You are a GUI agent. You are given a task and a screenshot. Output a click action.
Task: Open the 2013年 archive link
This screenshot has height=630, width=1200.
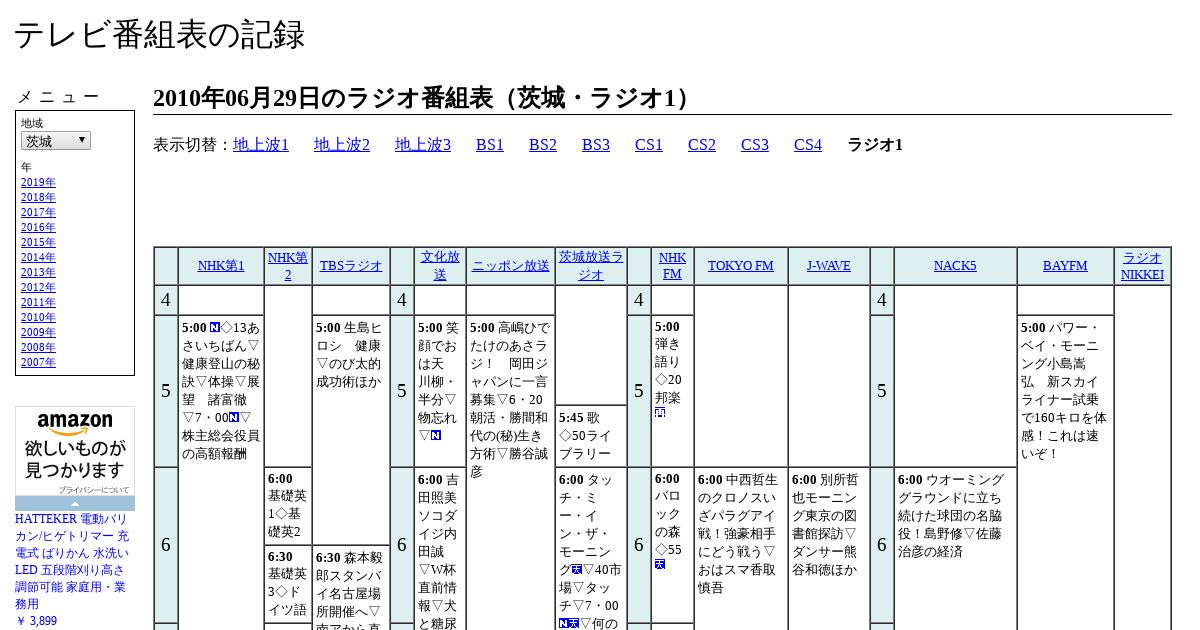38,272
